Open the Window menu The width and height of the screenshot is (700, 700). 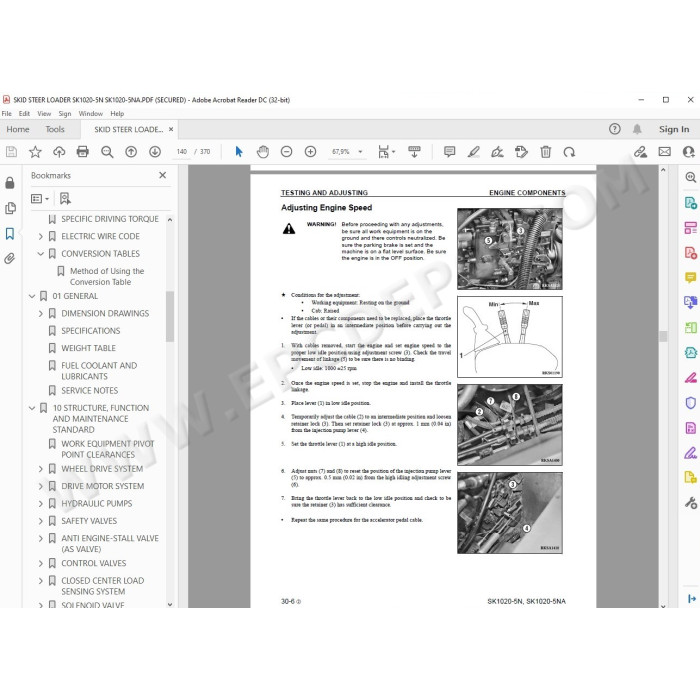(x=91, y=114)
